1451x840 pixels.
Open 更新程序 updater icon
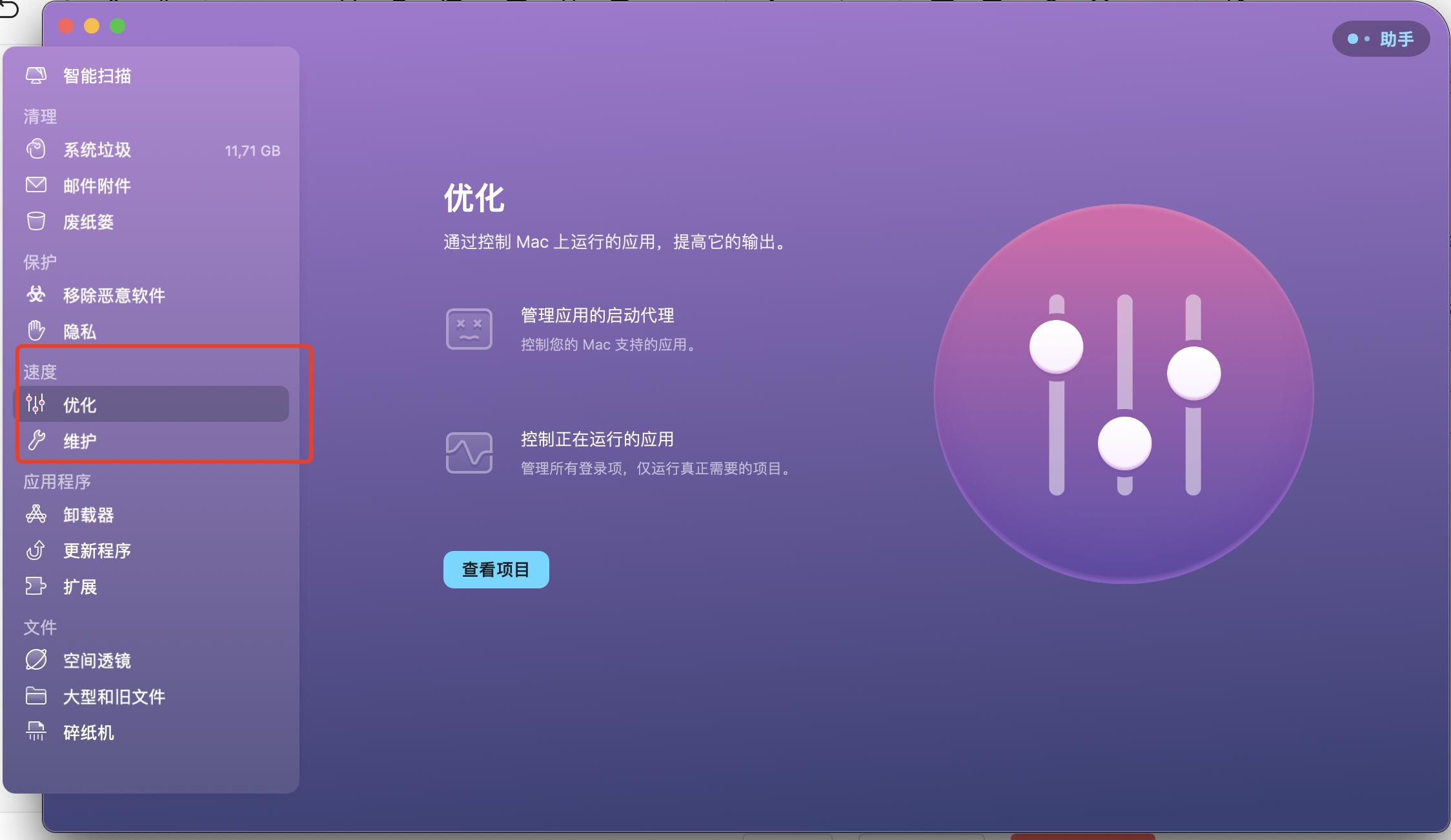[37, 550]
